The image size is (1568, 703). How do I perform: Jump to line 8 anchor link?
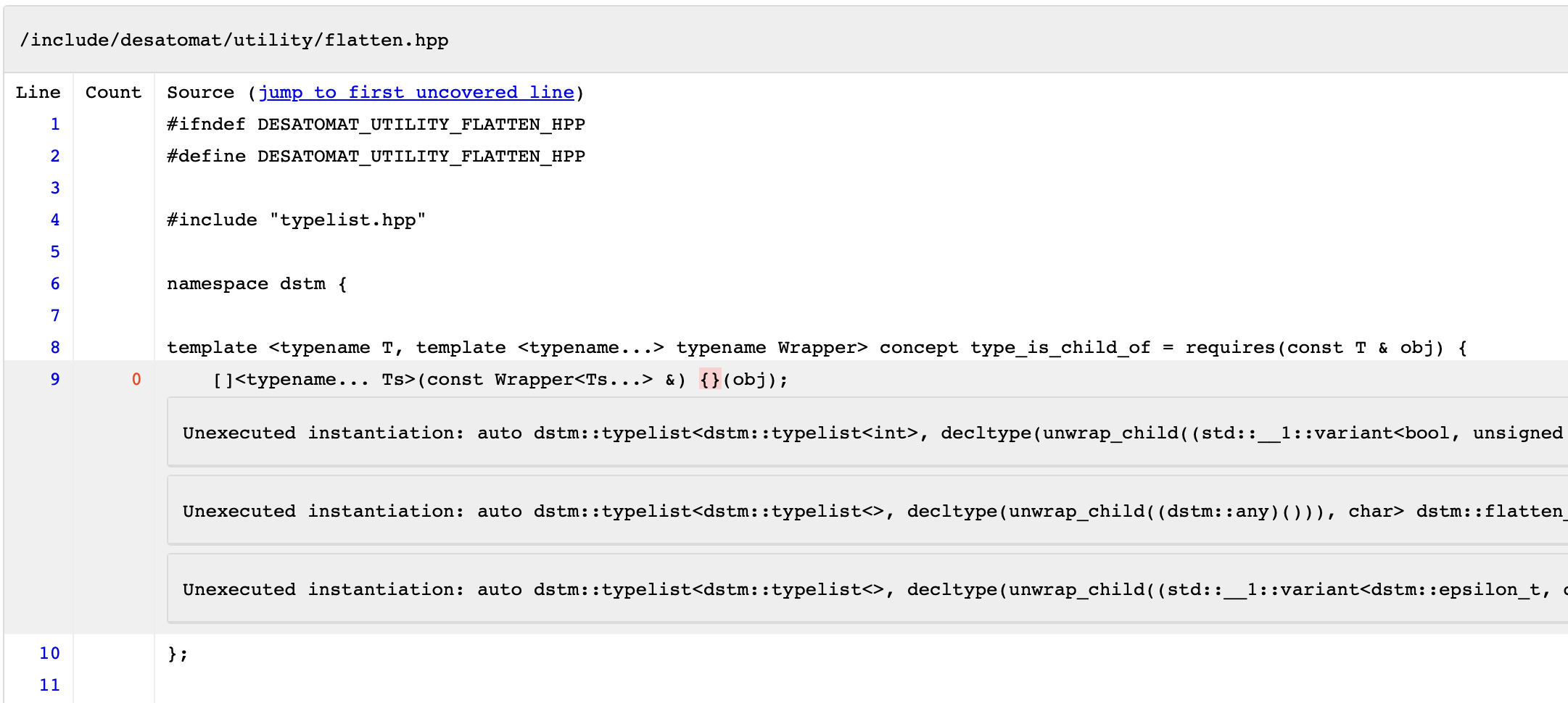tap(55, 347)
